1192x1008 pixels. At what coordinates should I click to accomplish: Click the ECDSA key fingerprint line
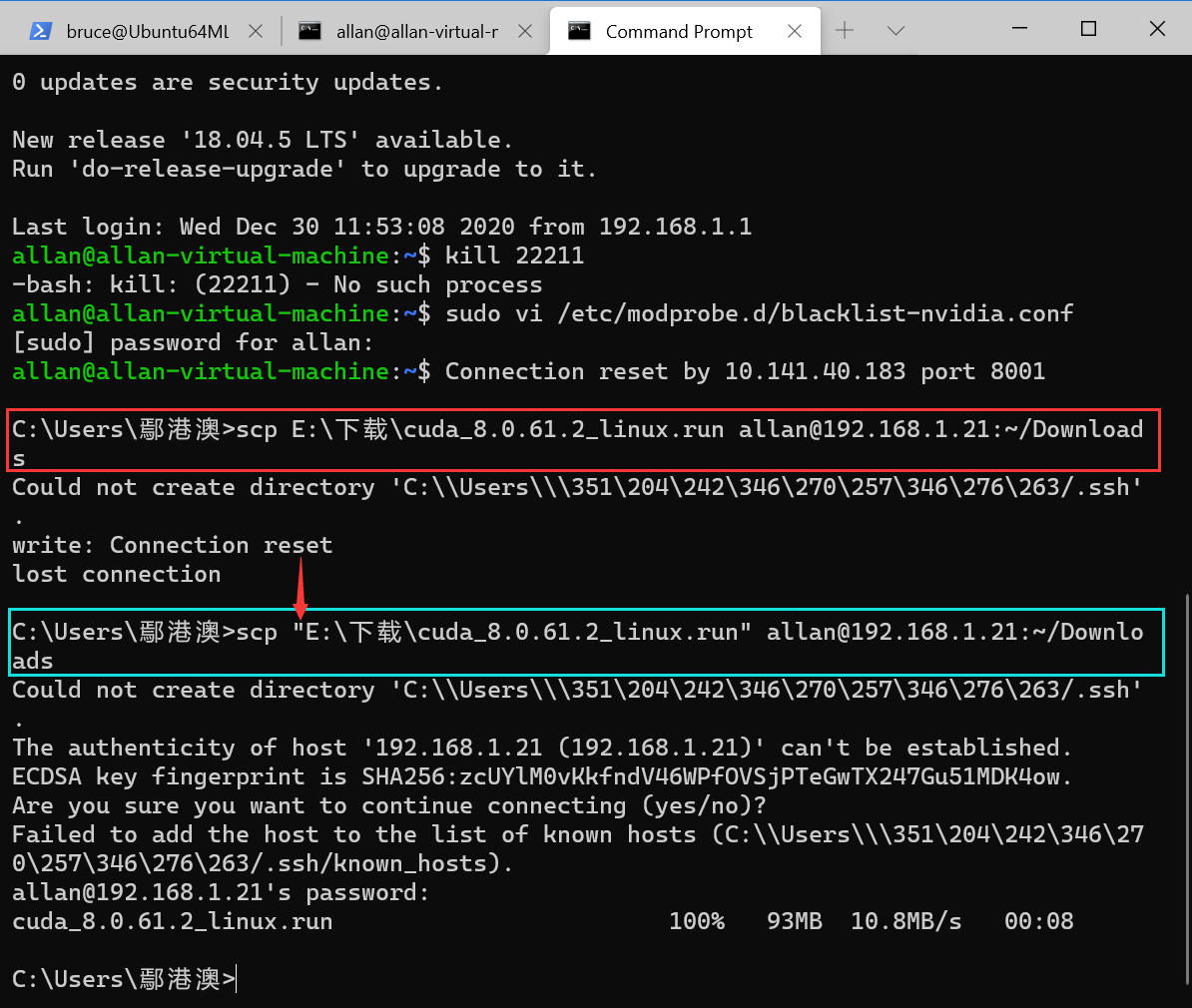542,776
